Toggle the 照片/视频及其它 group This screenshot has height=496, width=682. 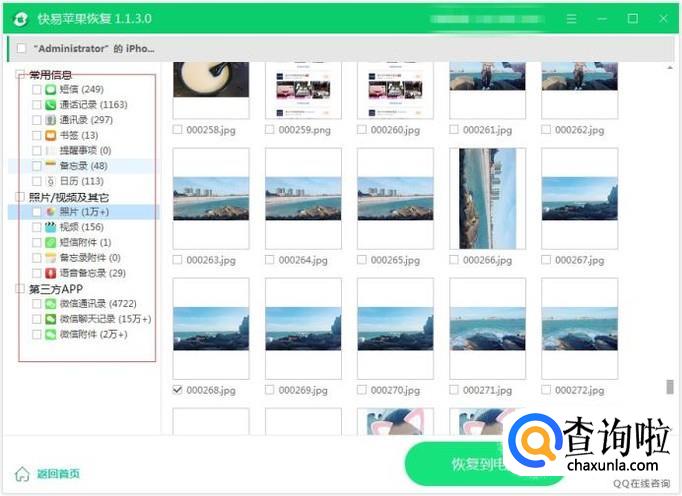coord(21,198)
